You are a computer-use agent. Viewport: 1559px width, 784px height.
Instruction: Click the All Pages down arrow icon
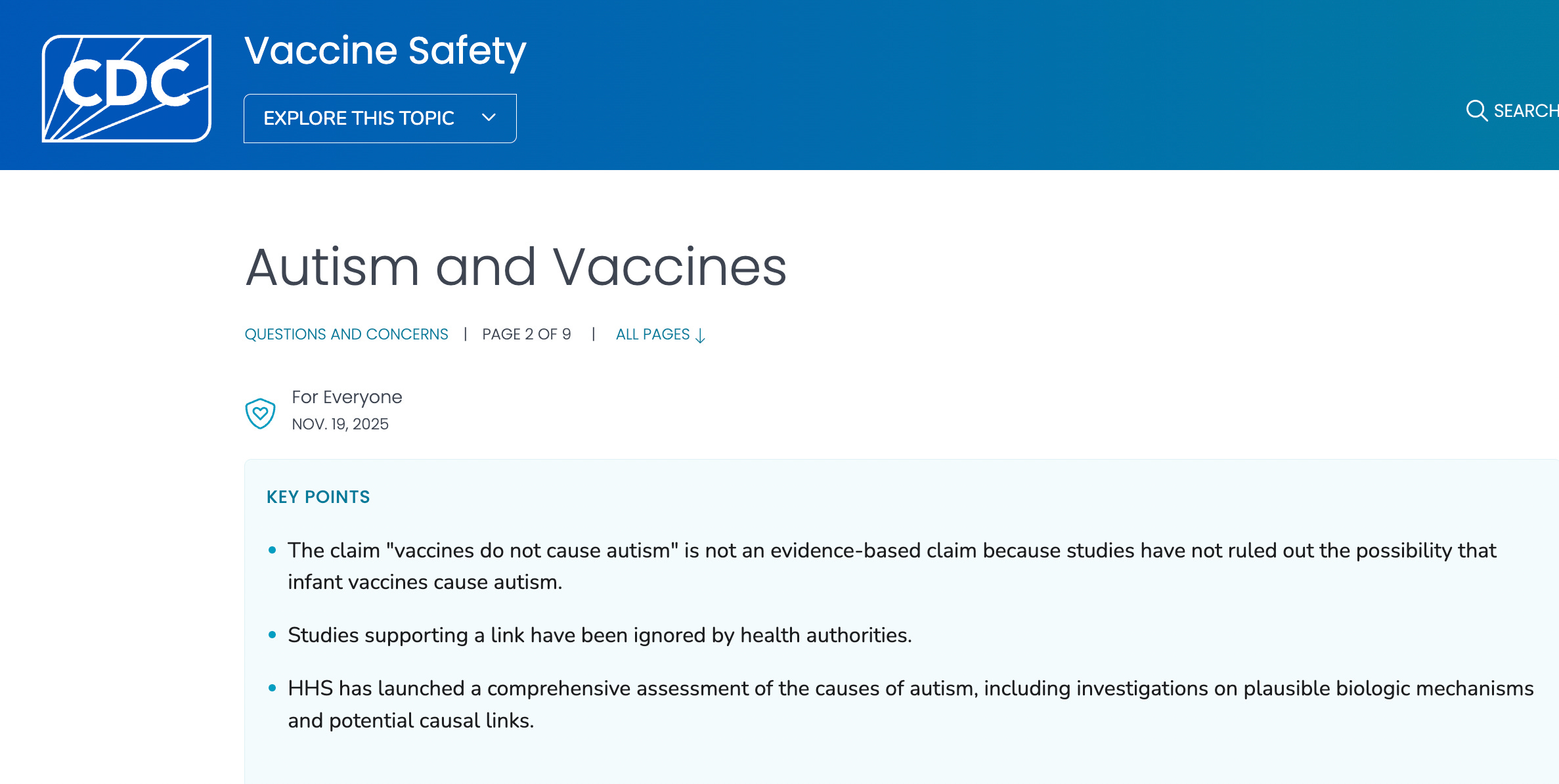point(701,336)
